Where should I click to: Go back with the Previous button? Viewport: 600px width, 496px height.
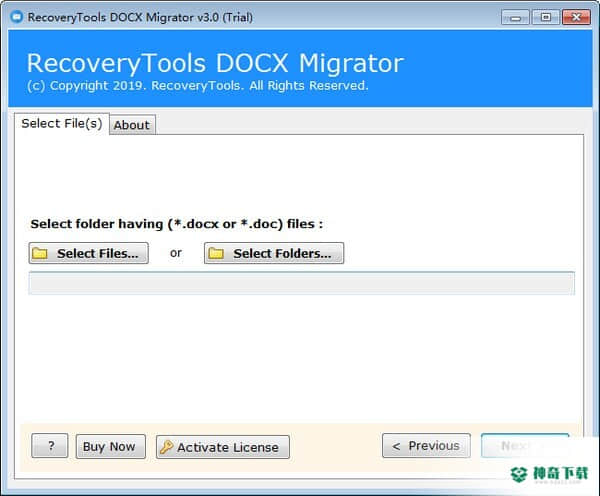pos(426,445)
